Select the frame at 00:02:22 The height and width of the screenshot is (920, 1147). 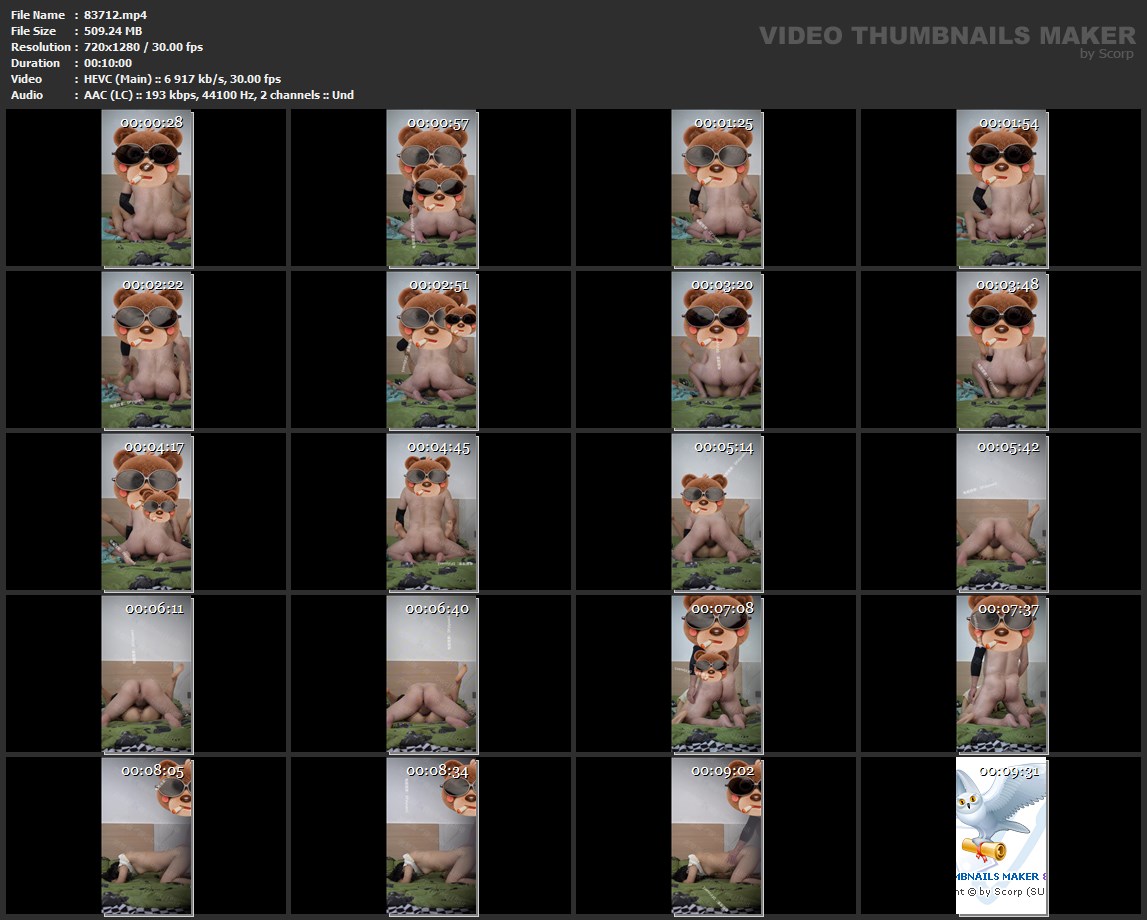[x=146, y=351]
